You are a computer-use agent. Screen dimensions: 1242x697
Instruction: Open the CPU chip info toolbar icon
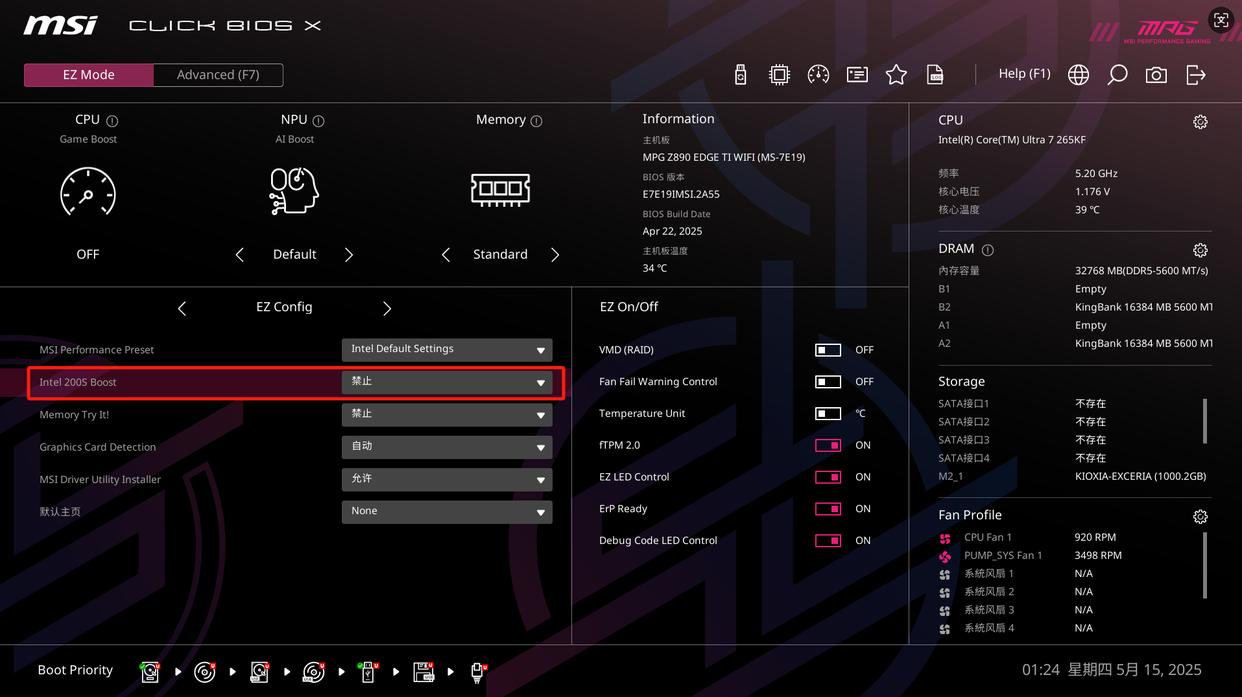click(779, 75)
